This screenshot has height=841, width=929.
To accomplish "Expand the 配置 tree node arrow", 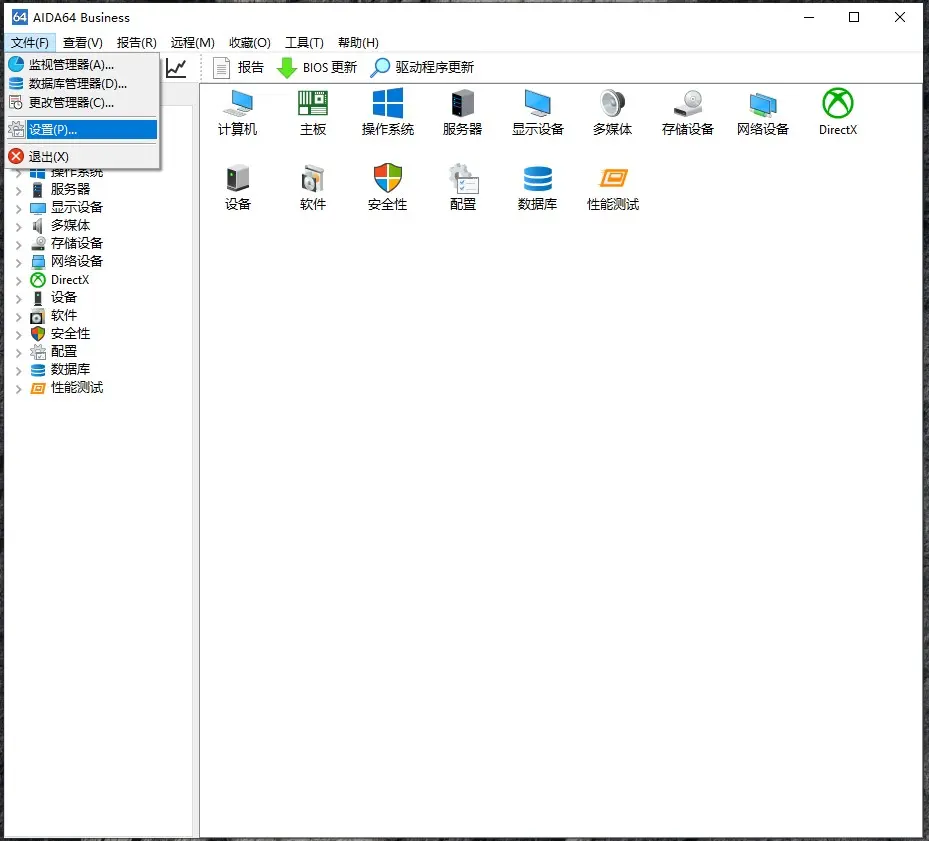I will coord(18,353).
